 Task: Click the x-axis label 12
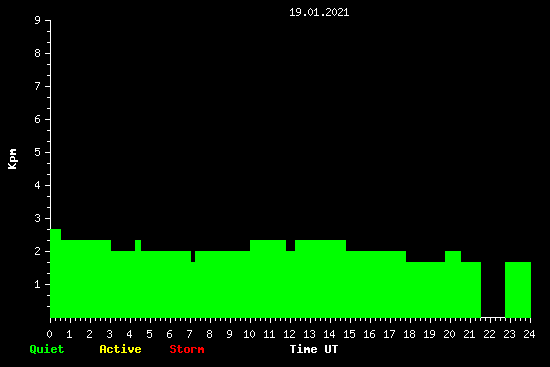[289, 334]
